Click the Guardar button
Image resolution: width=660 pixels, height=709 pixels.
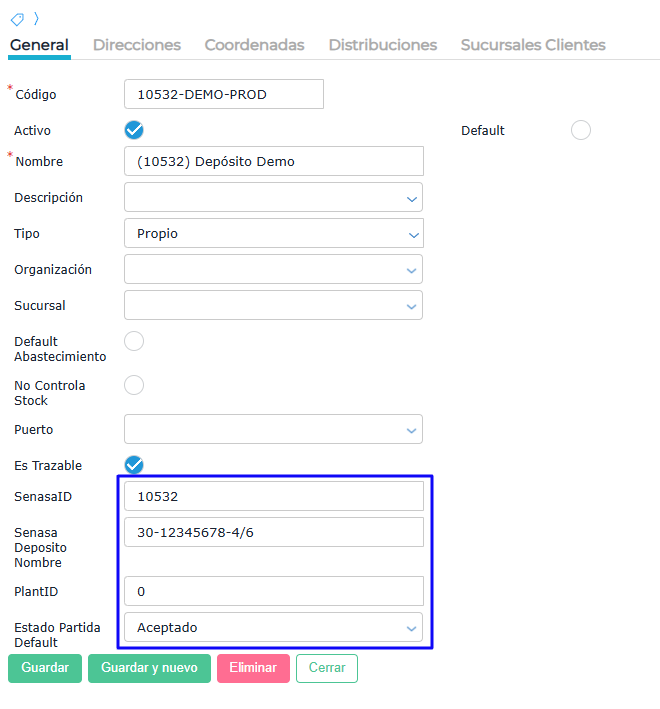click(x=45, y=668)
